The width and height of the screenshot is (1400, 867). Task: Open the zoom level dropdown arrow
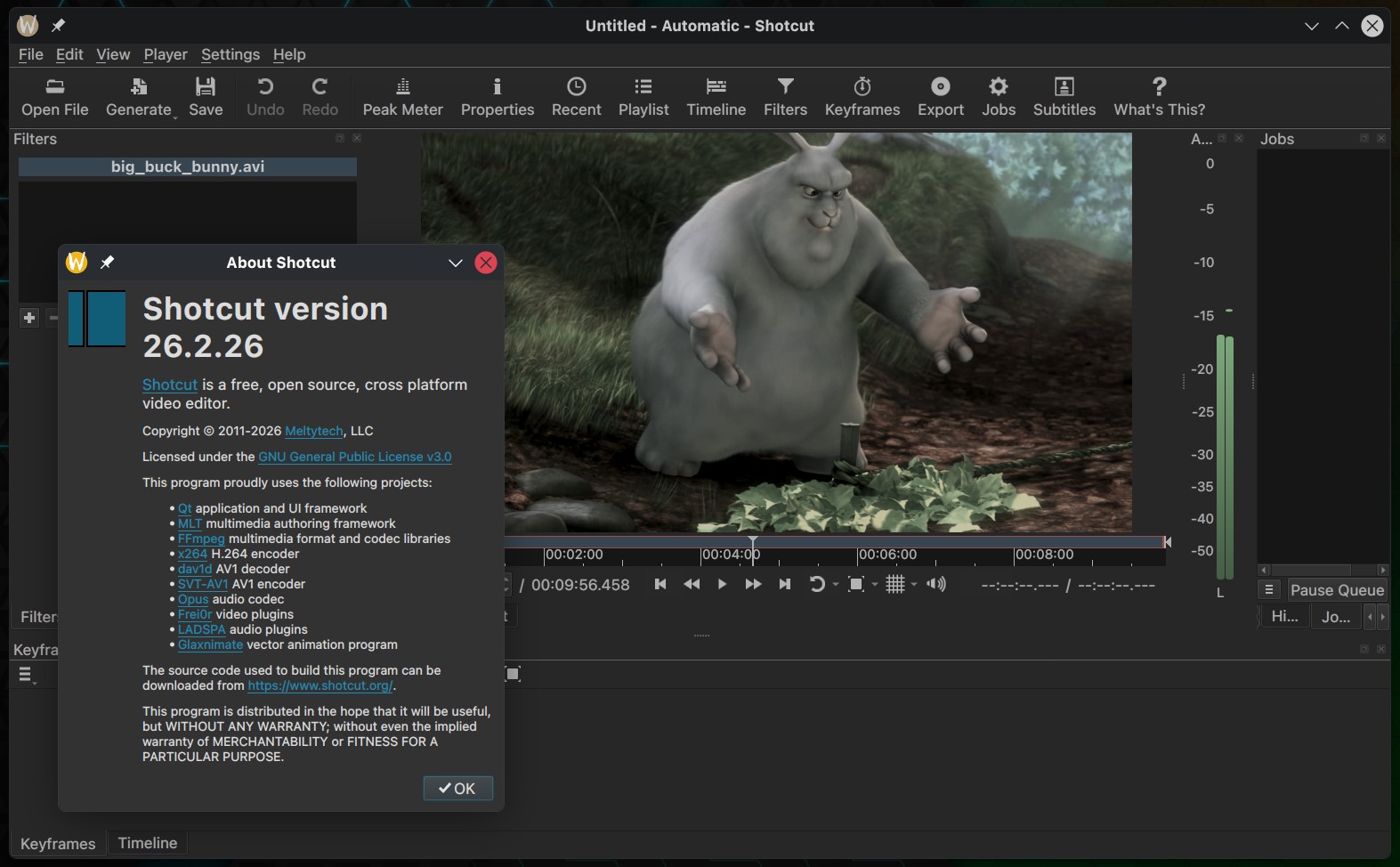[875, 585]
